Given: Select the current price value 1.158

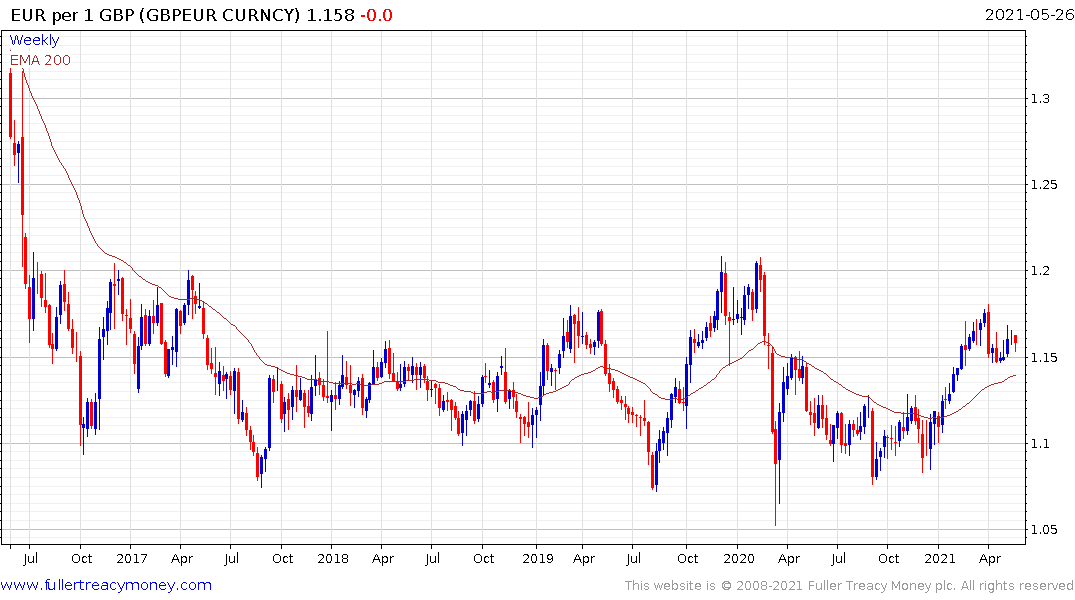Looking at the screenshot, I should click(x=330, y=15).
